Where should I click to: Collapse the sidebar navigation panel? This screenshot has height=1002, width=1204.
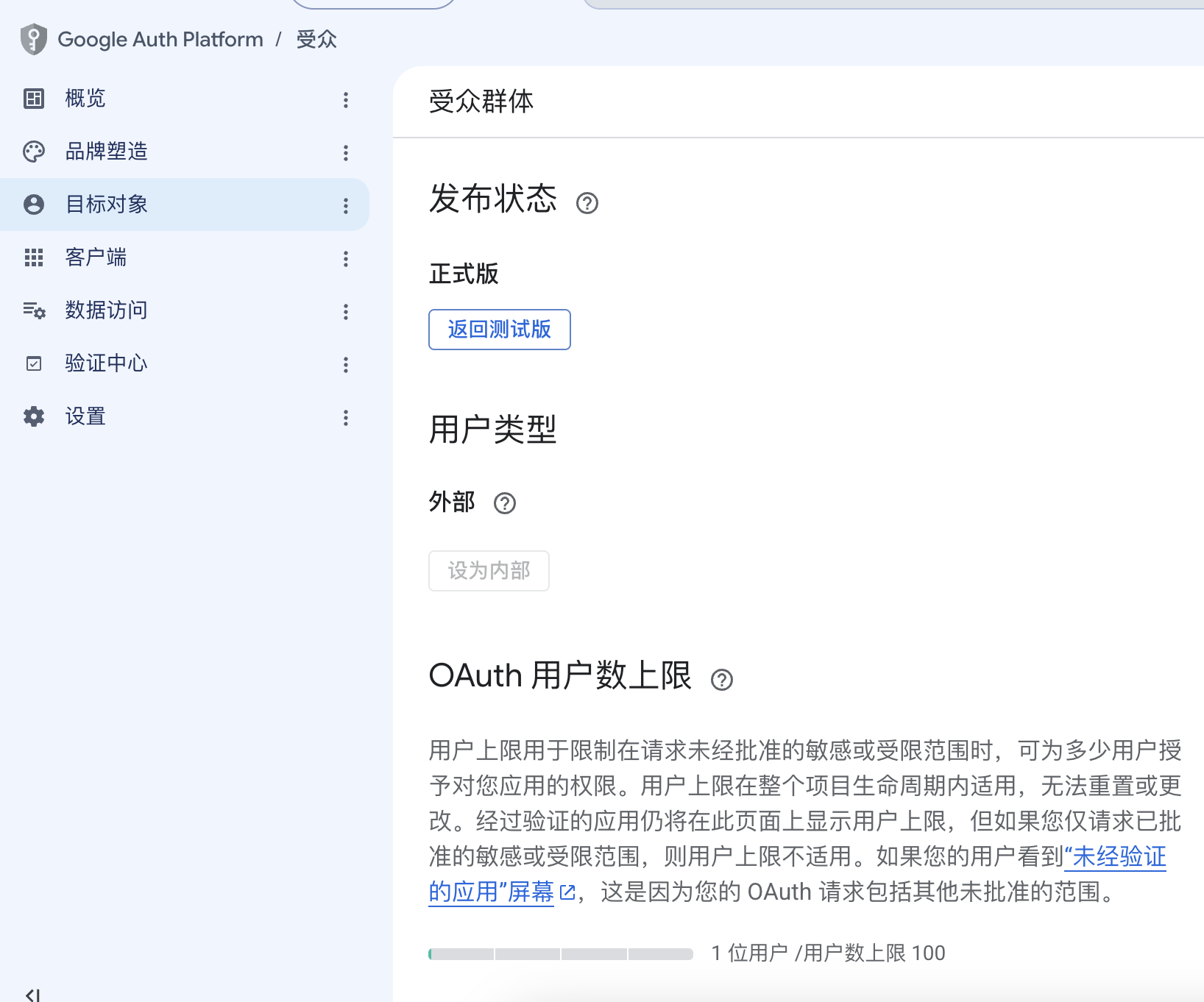tap(33, 995)
